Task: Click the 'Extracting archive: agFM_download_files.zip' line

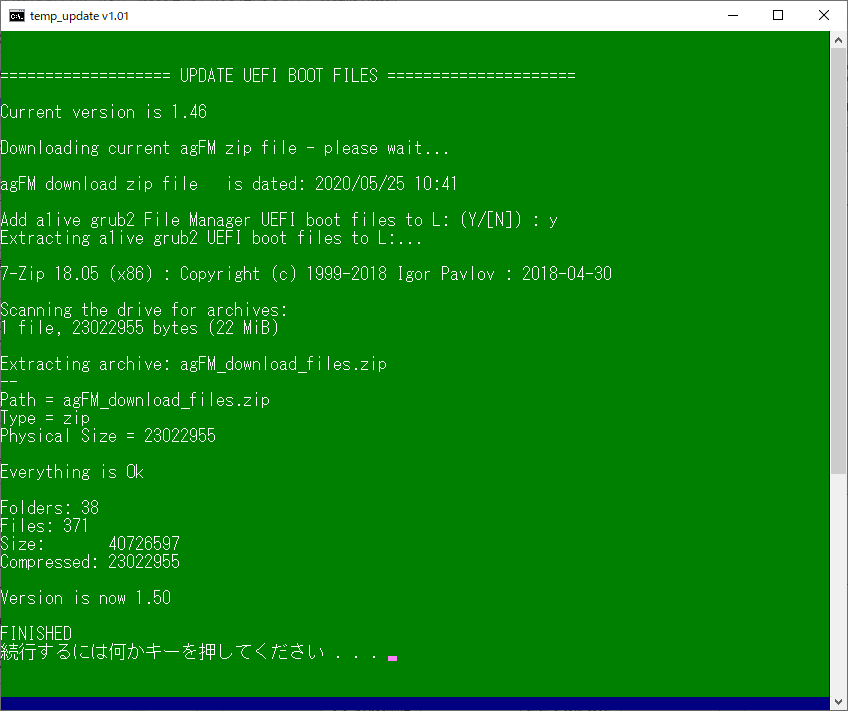Action: tap(193, 364)
